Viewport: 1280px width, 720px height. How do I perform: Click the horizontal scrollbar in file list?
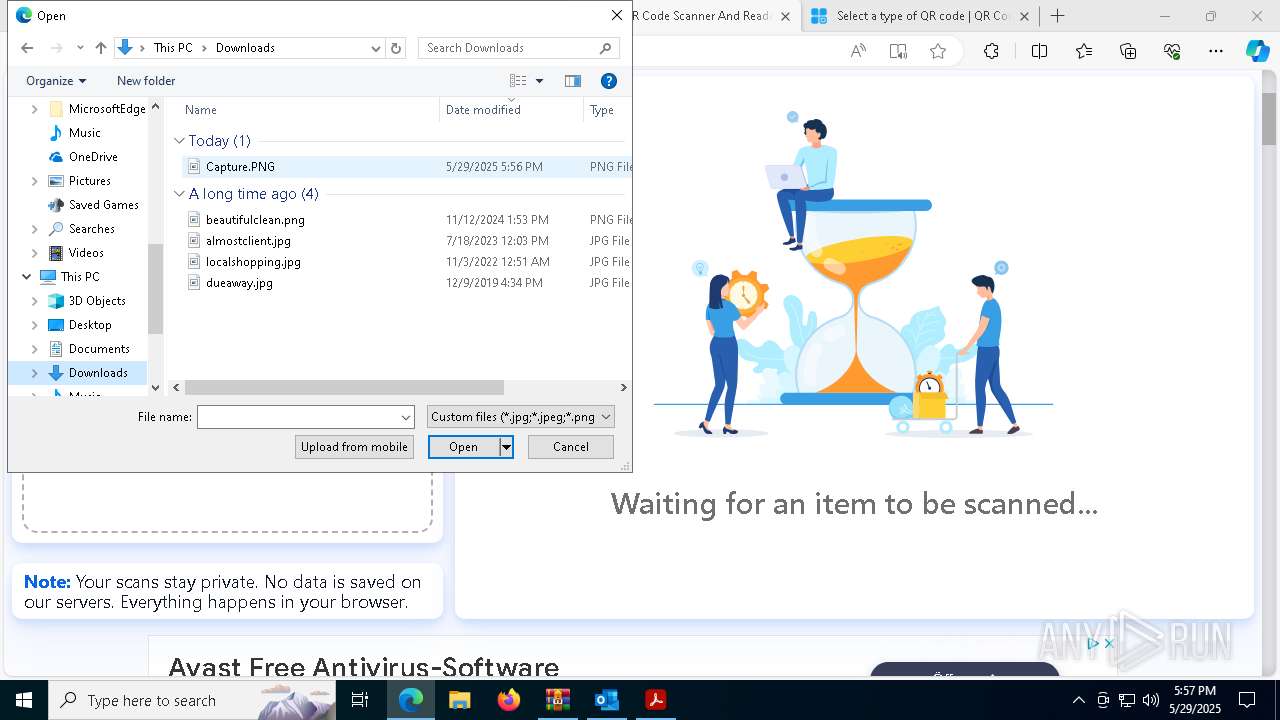pos(344,387)
